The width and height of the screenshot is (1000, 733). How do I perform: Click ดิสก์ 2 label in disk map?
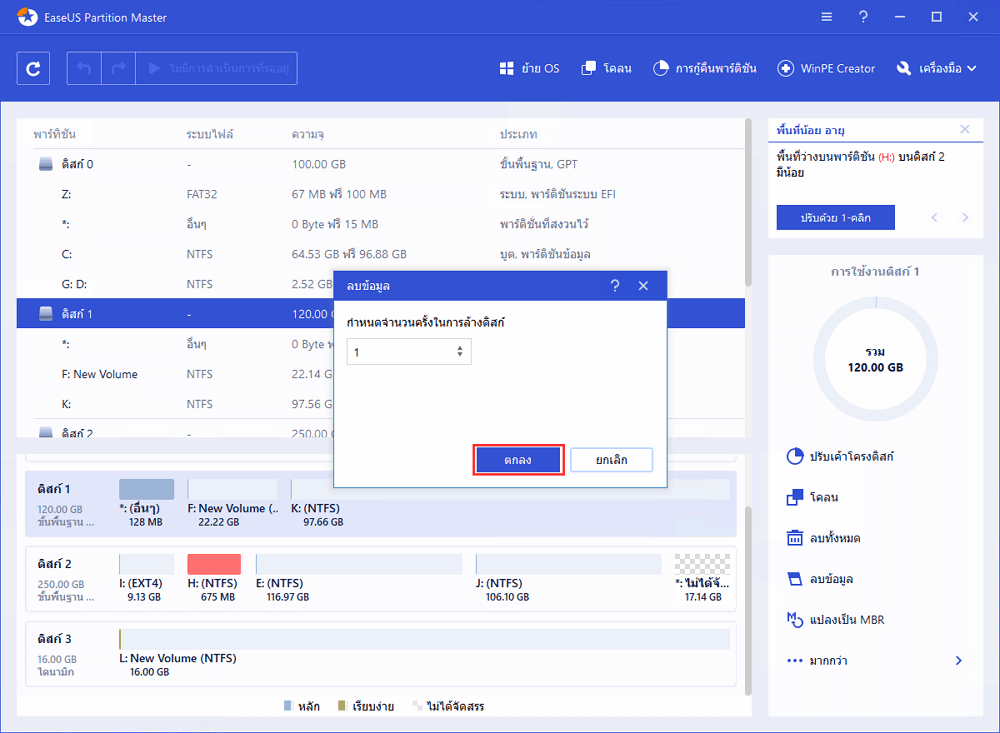(54, 564)
